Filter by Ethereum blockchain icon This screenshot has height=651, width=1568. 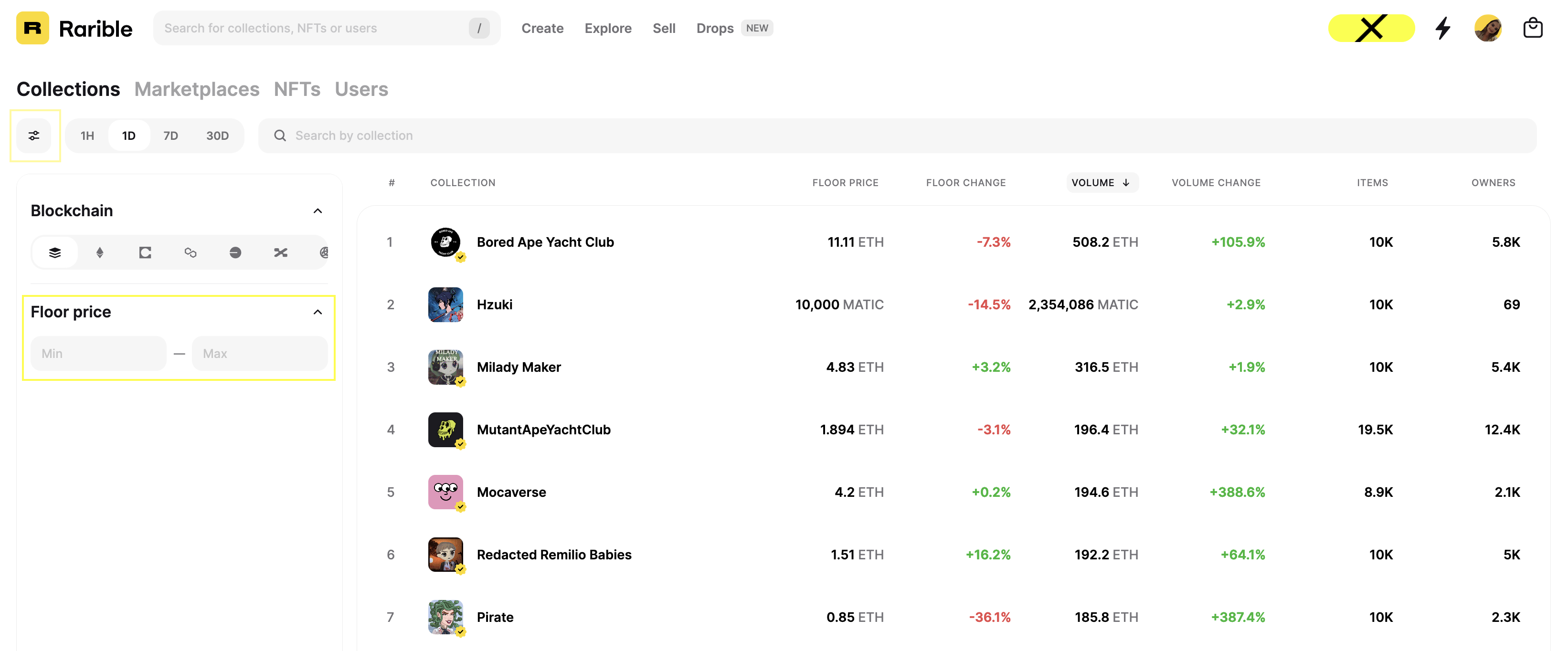pyautogui.click(x=100, y=252)
